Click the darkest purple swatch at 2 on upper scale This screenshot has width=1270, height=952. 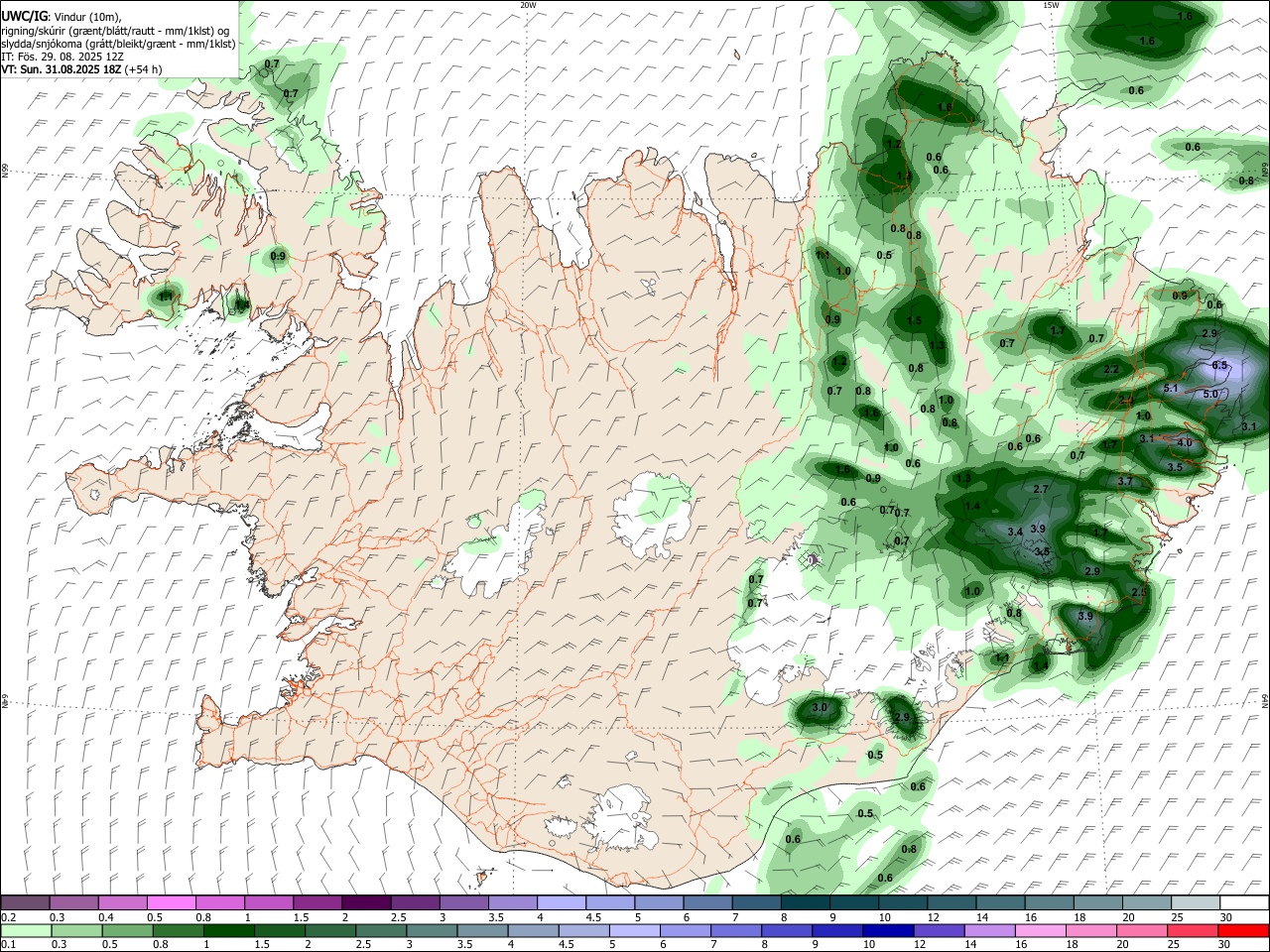pos(365,902)
